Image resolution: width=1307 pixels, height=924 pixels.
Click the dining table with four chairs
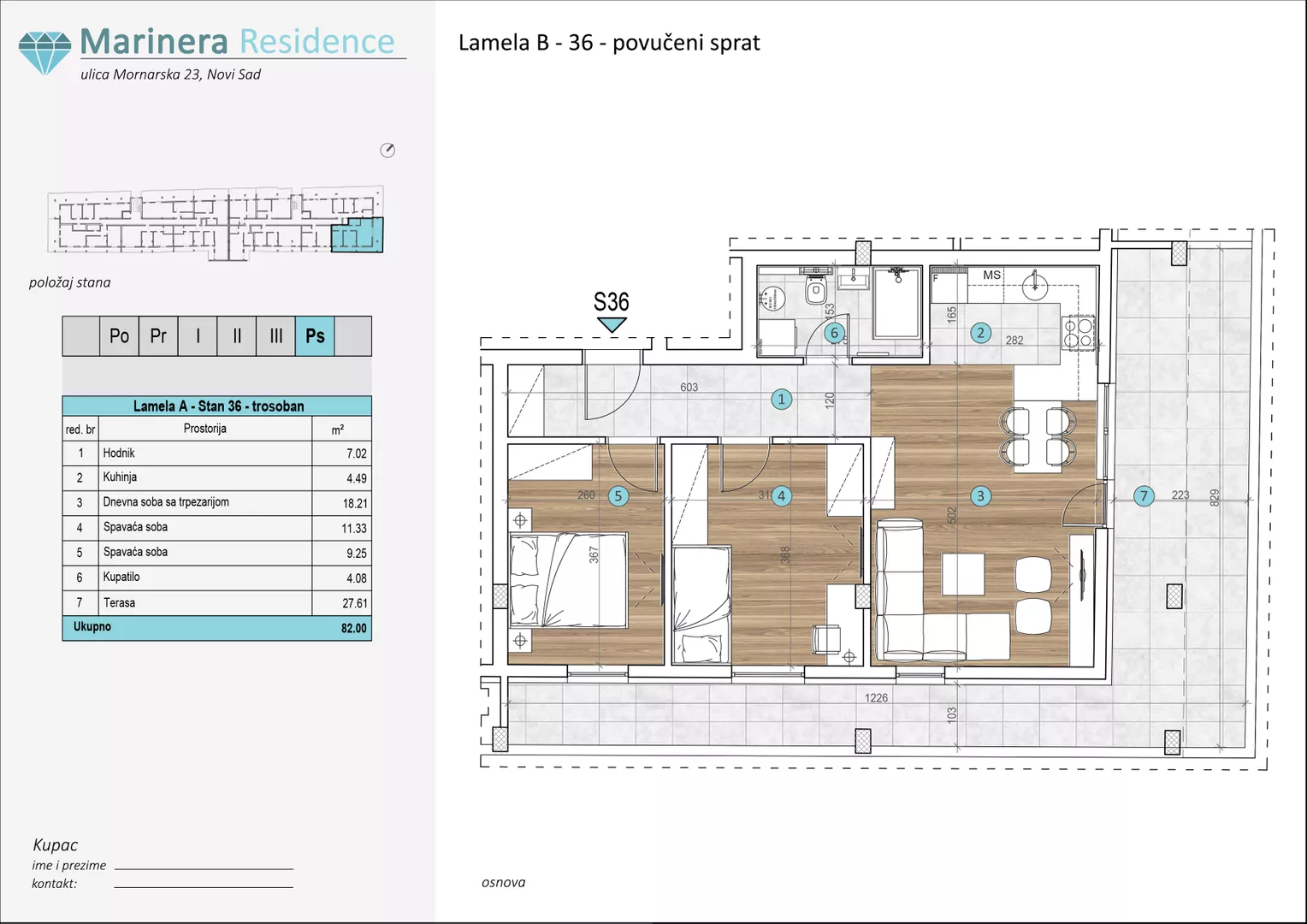pyautogui.click(x=1038, y=436)
